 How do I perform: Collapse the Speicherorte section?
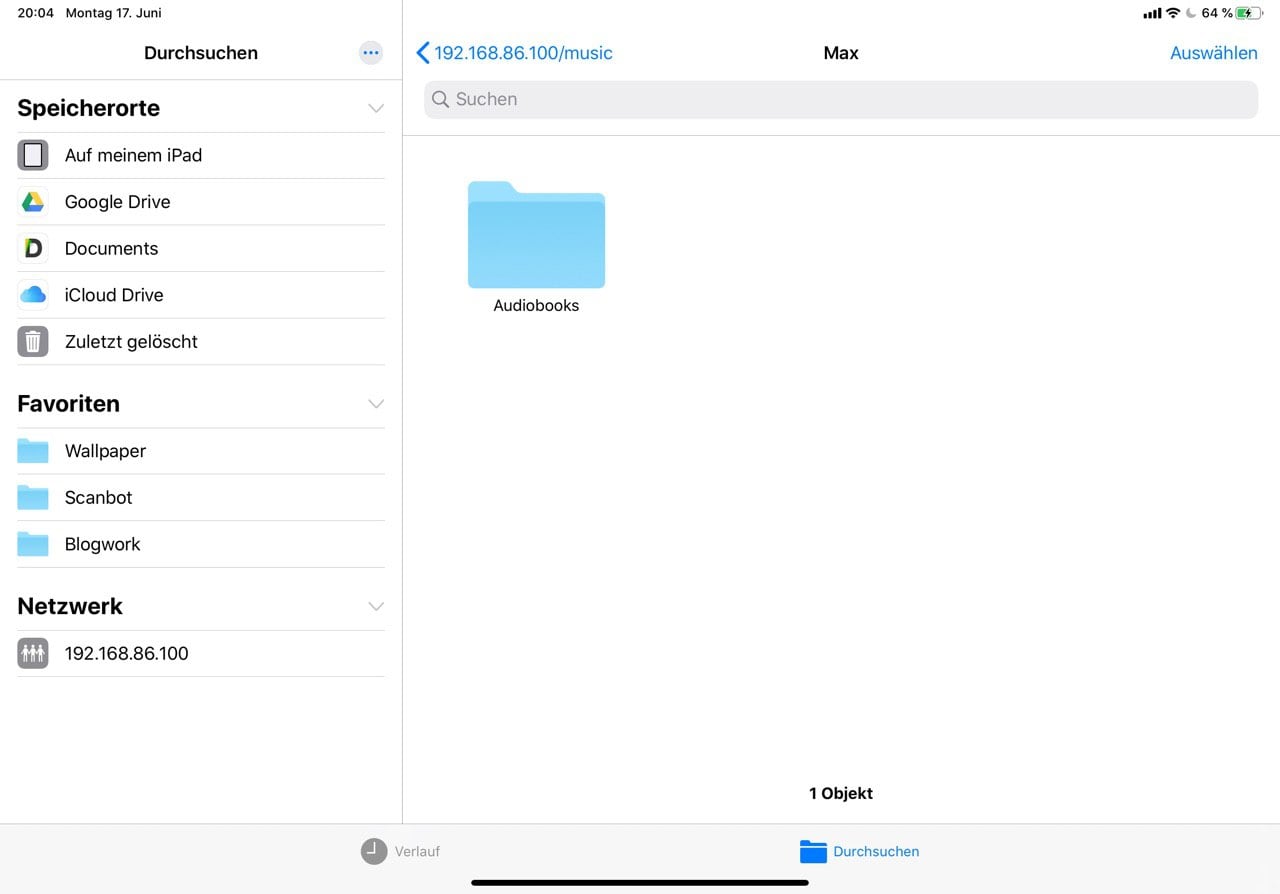[x=376, y=108]
